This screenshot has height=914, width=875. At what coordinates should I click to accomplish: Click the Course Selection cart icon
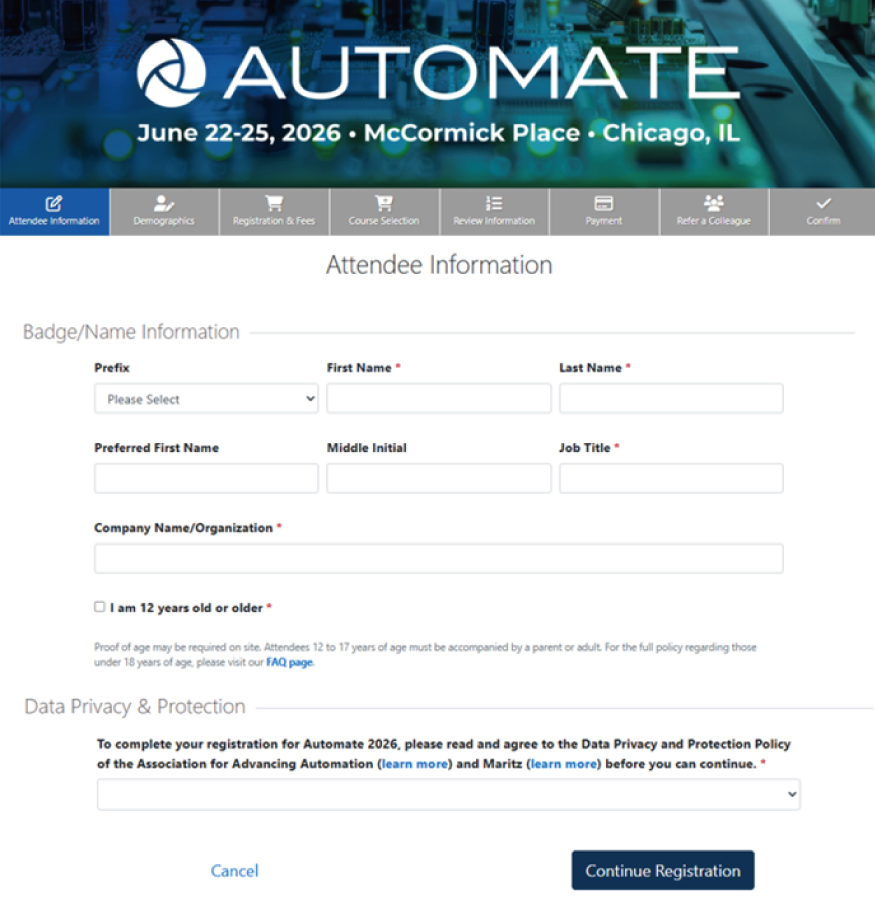click(384, 203)
